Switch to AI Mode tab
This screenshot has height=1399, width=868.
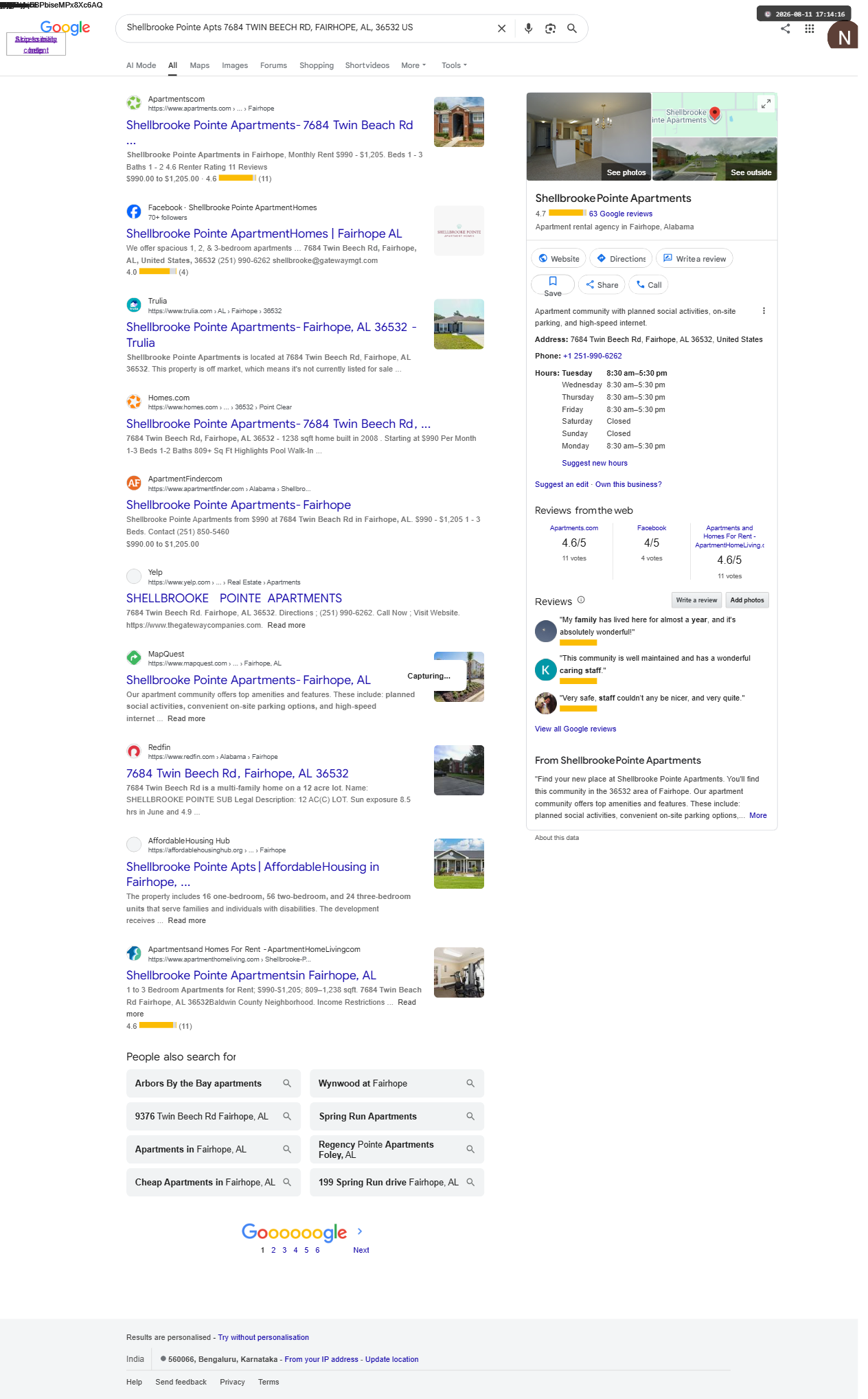tap(141, 65)
